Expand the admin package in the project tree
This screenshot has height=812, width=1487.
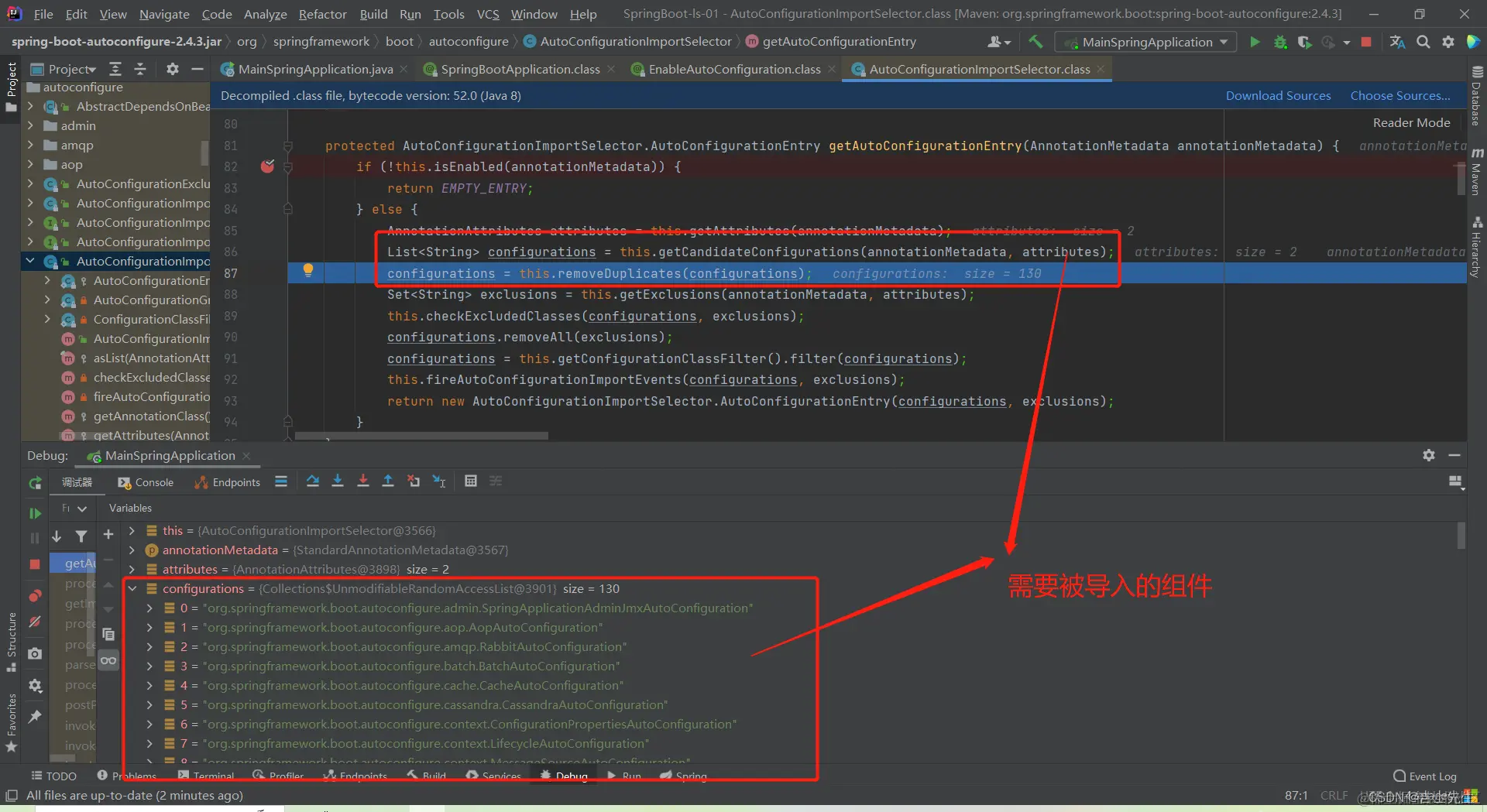click(30, 125)
